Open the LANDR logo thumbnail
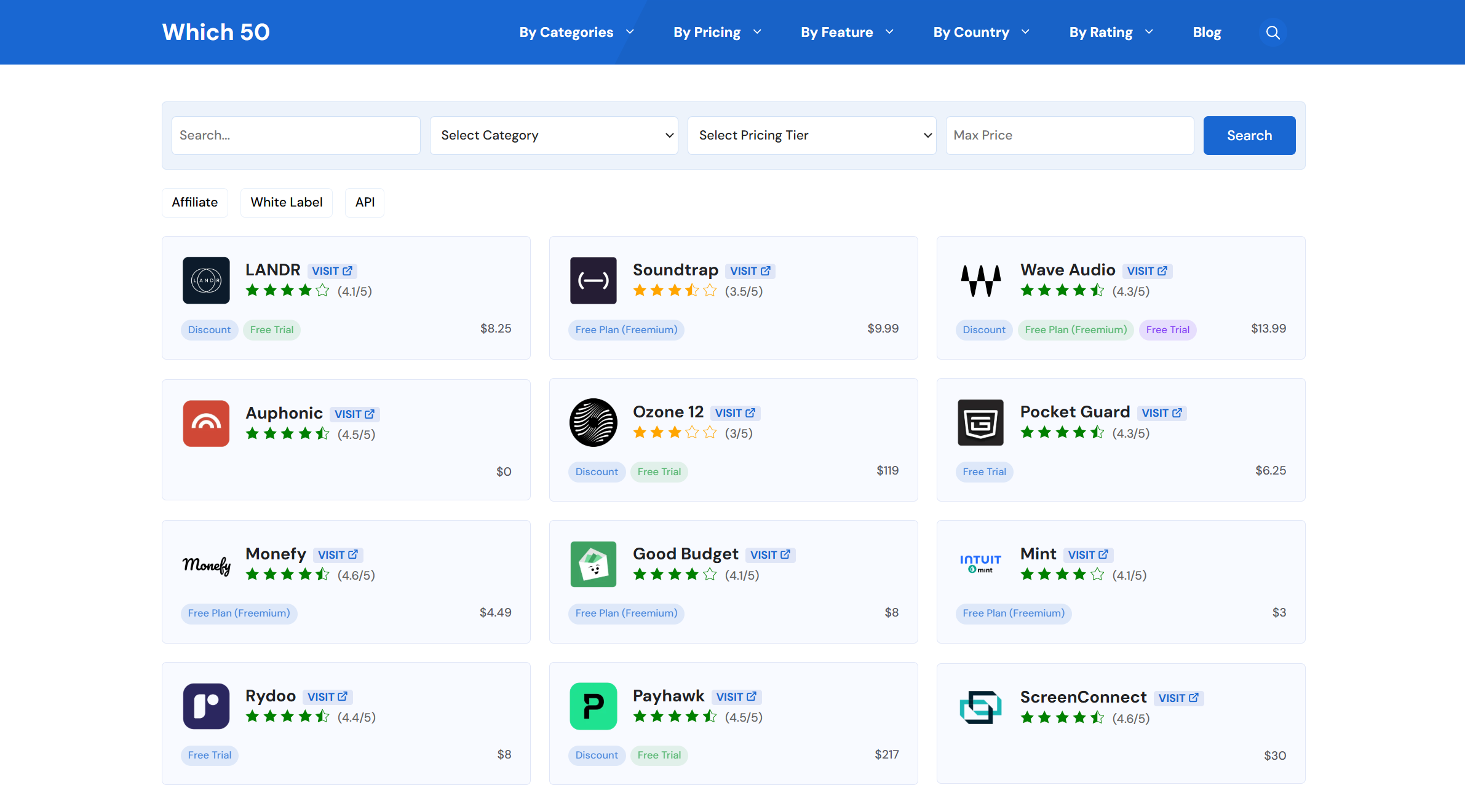This screenshot has width=1465, height=812. (206, 280)
